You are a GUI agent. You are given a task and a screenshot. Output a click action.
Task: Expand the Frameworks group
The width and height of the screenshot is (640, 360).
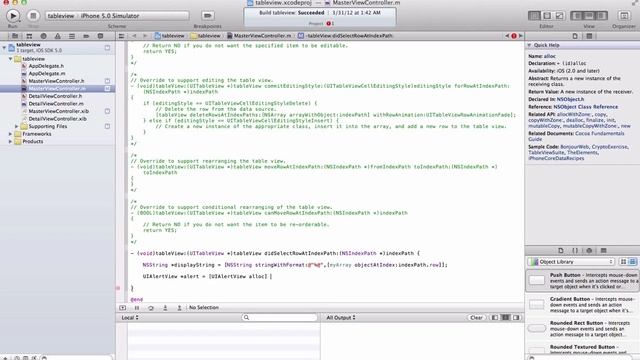(10, 134)
